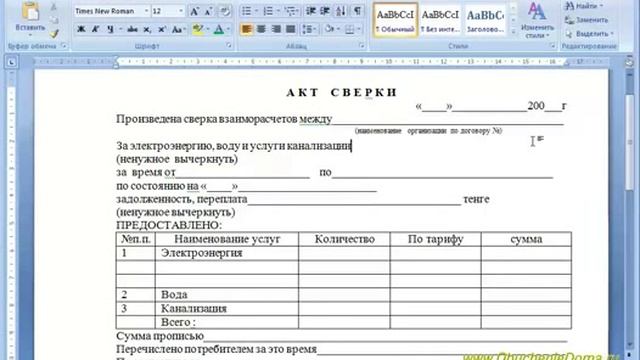Open the Change Case Aa menu
The image size is (640, 360).
click(x=178, y=29)
